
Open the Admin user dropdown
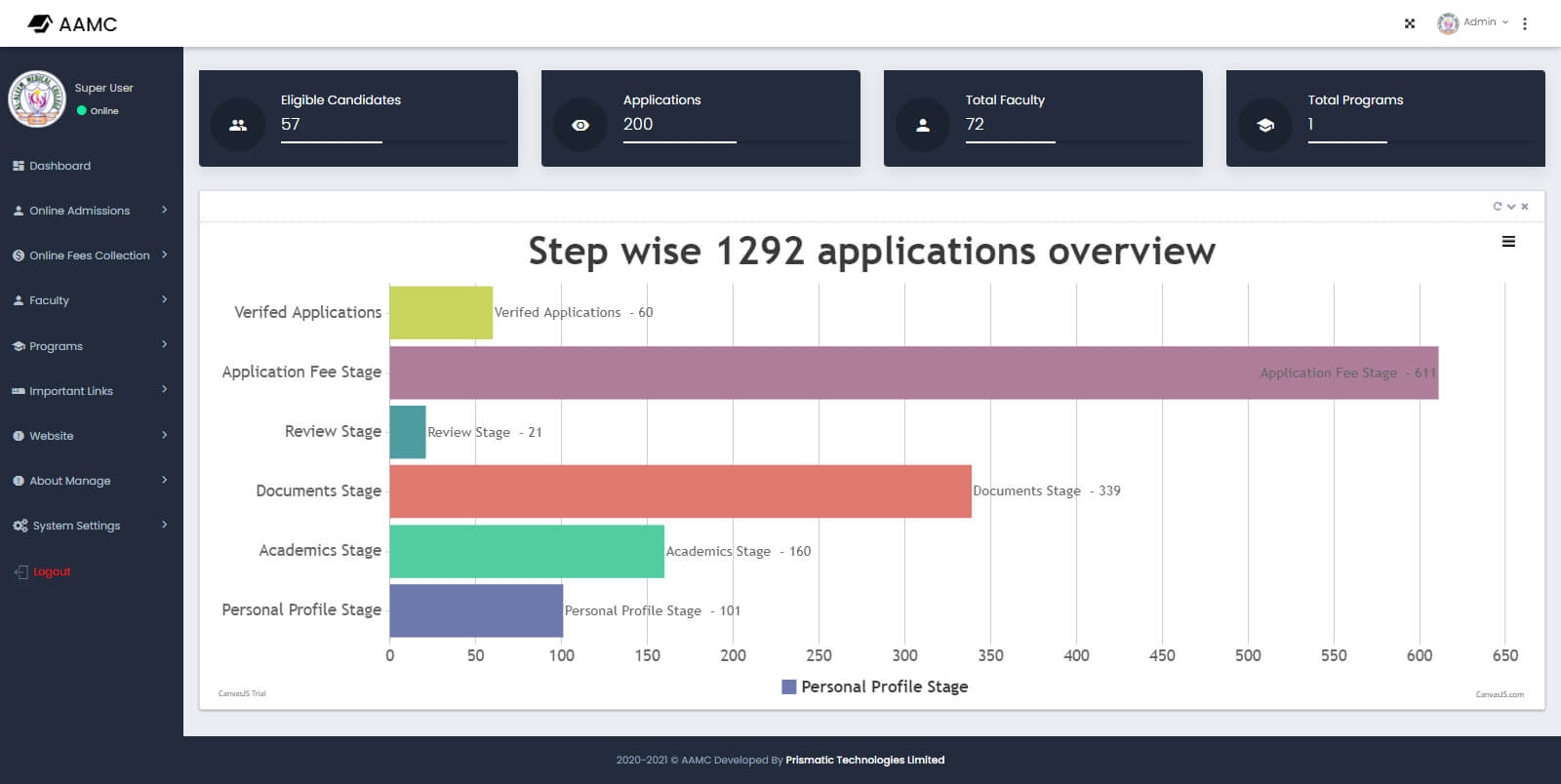tap(1474, 22)
